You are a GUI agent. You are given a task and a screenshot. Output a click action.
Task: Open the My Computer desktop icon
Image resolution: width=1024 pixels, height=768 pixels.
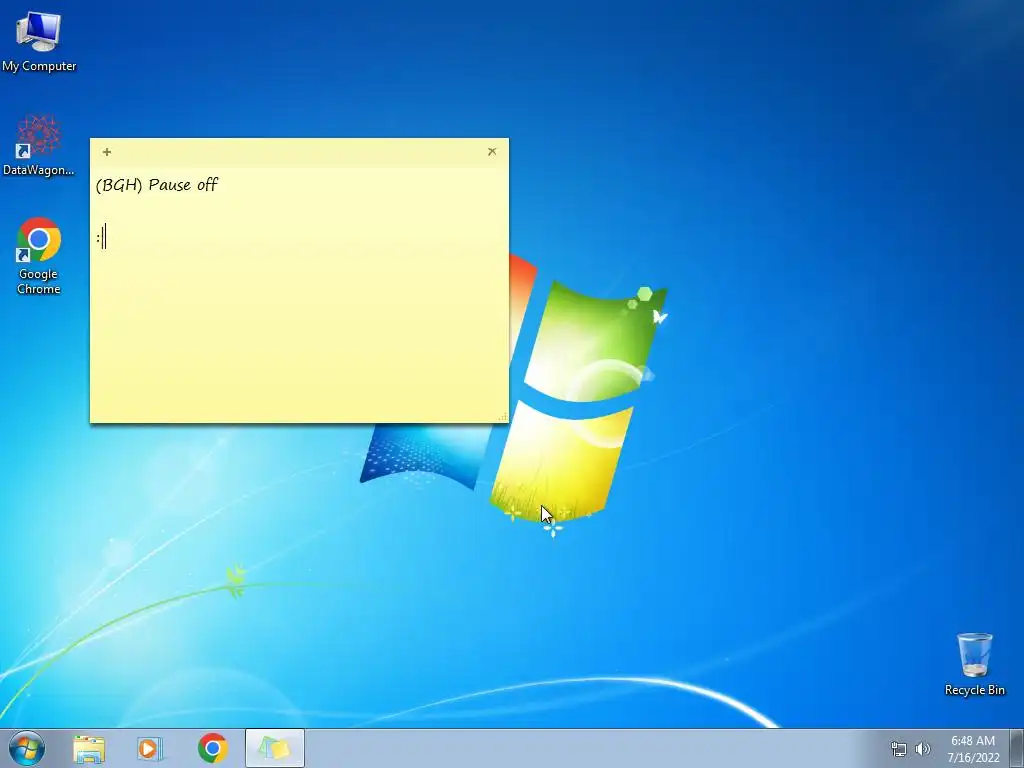(x=39, y=41)
